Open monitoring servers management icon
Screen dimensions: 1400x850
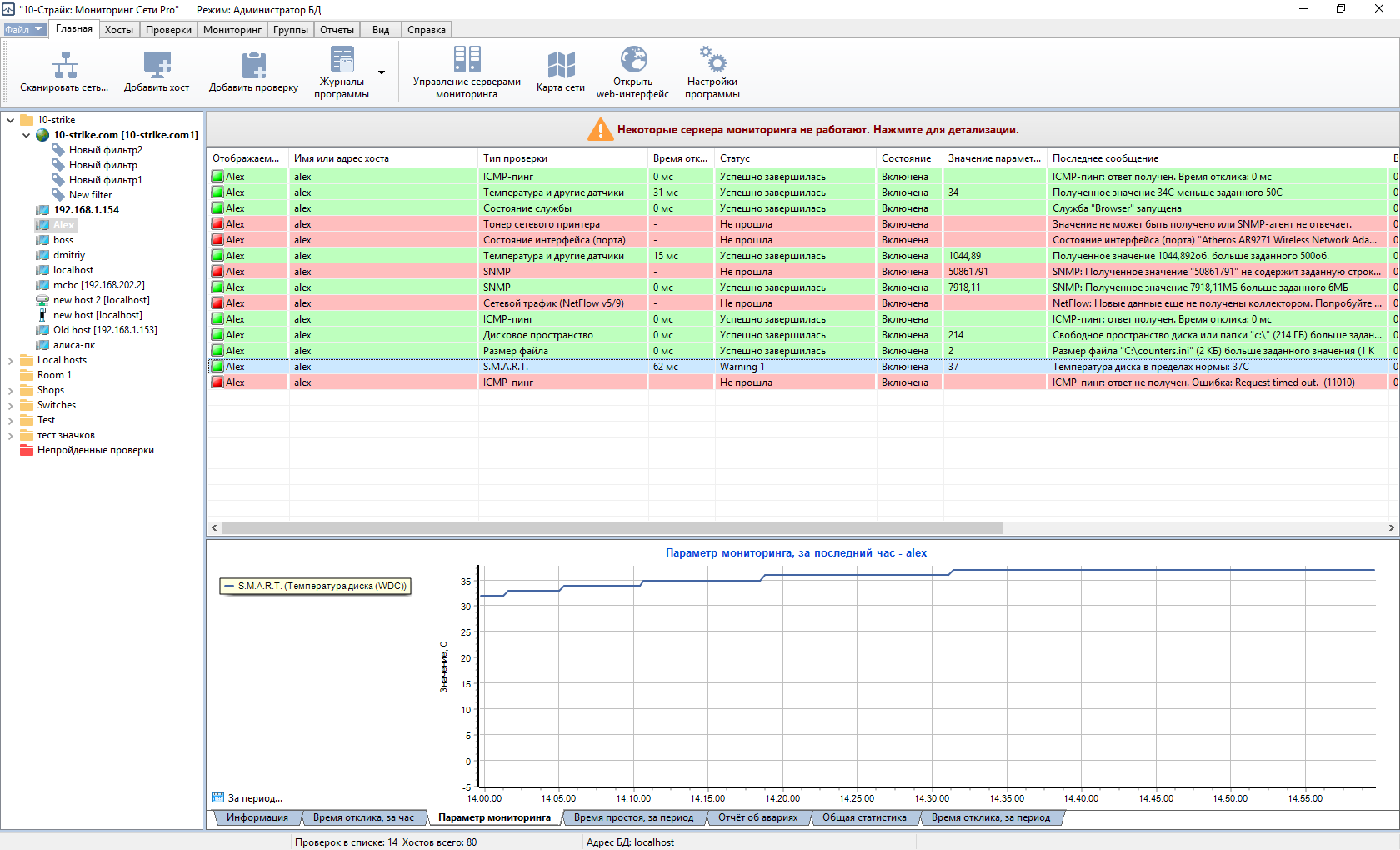click(467, 60)
